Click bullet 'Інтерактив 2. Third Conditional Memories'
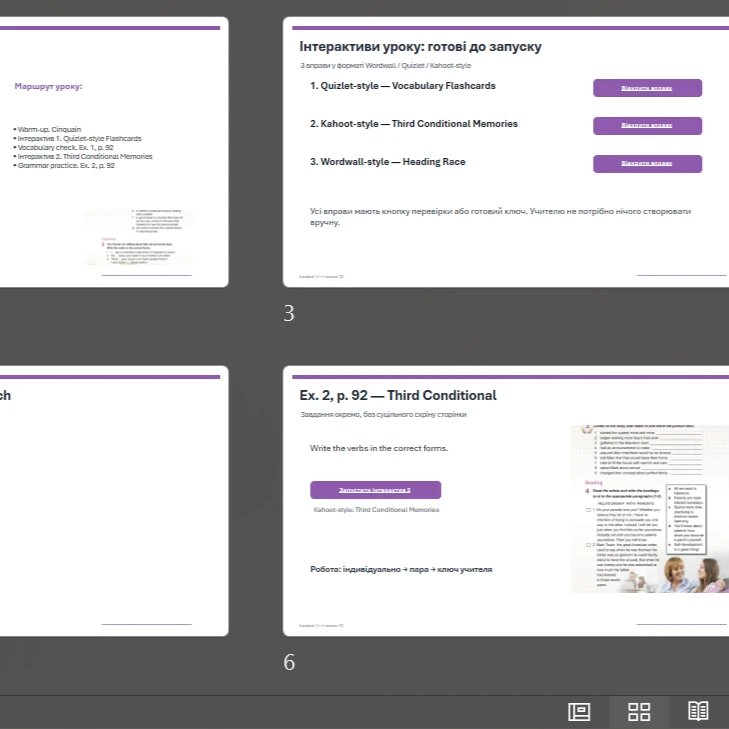Screen dimensions: 729x729 pyautogui.click(x=83, y=156)
